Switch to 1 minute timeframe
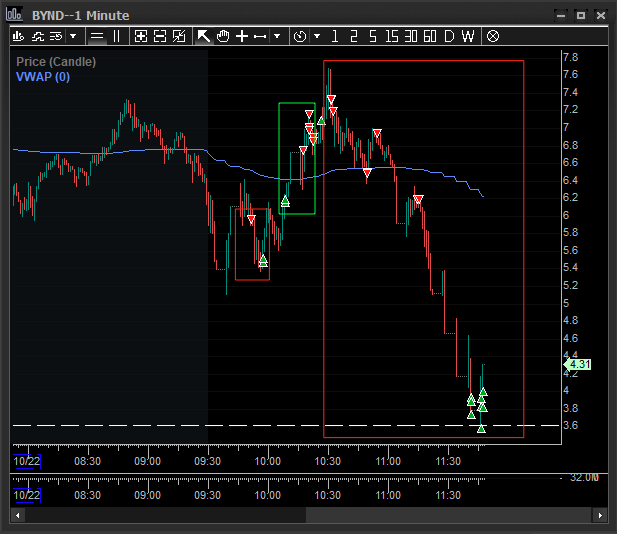 tap(334, 37)
